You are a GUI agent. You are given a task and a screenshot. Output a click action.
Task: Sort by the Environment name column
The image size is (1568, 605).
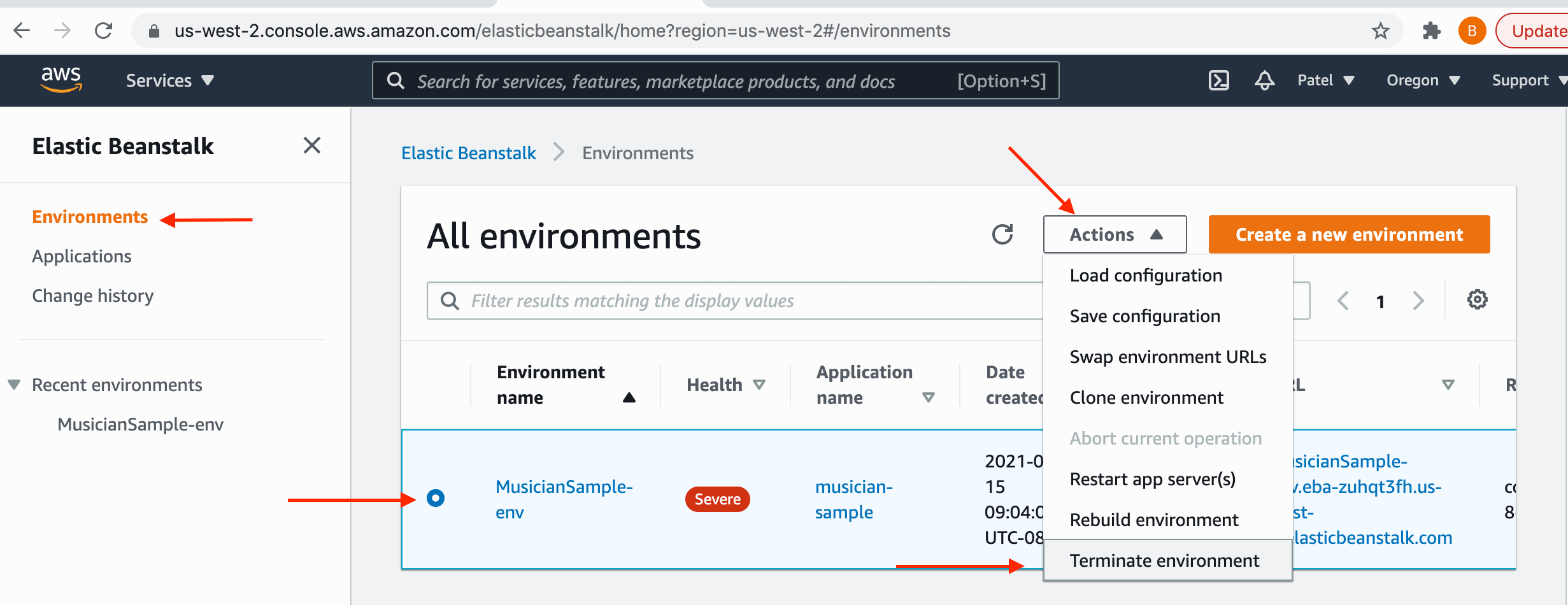click(x=566, y=385)
